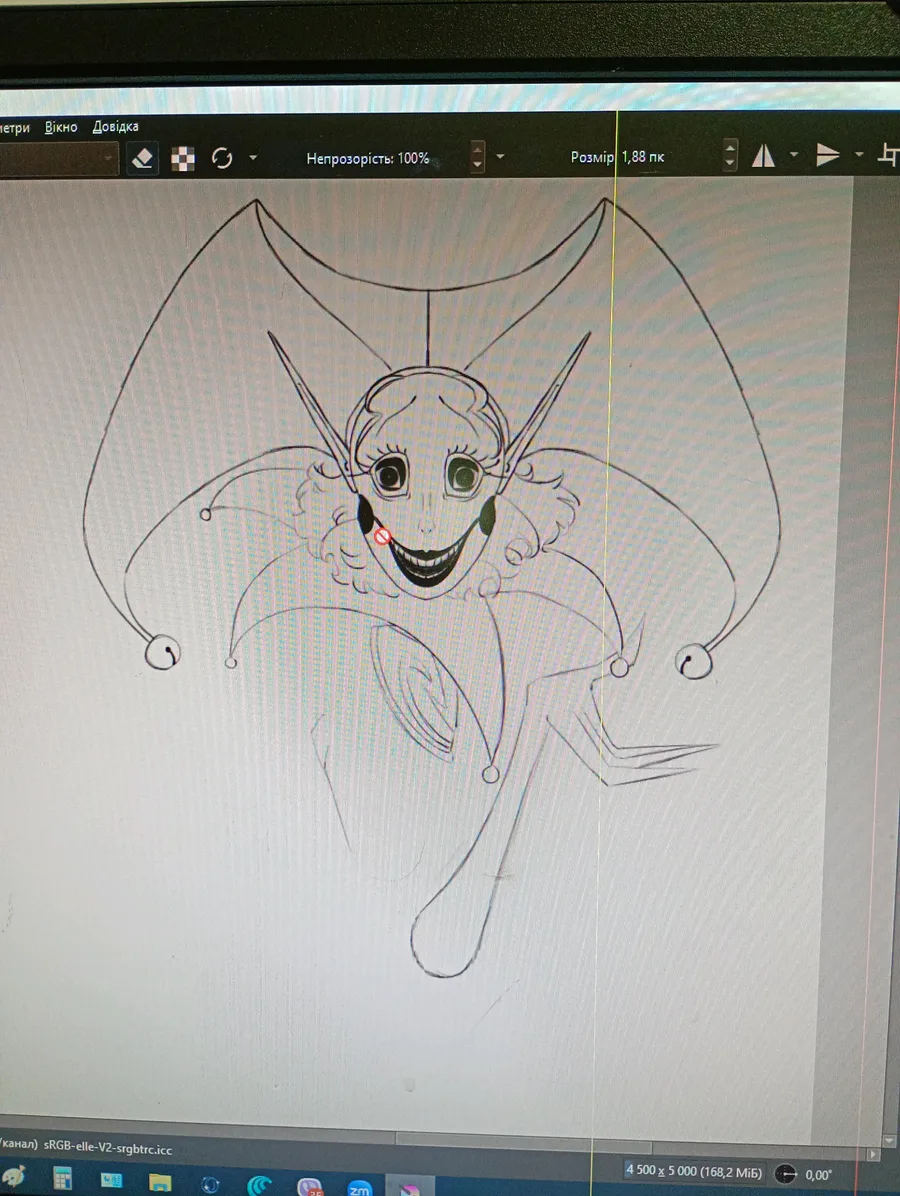The height and width of the screenshot is (1196, 900).
Task: Click the stepper beside Непрозорість slider
Action: pos(477,156)
